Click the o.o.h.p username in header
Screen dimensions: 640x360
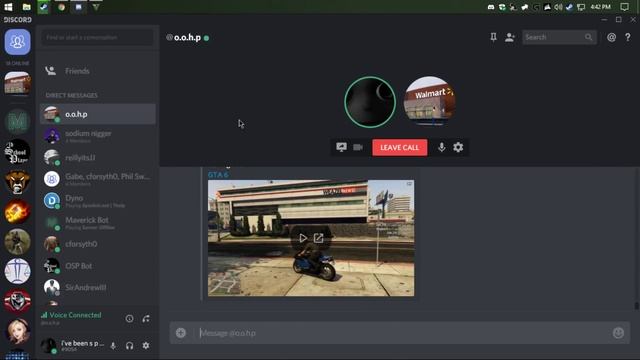coord(187,38)
